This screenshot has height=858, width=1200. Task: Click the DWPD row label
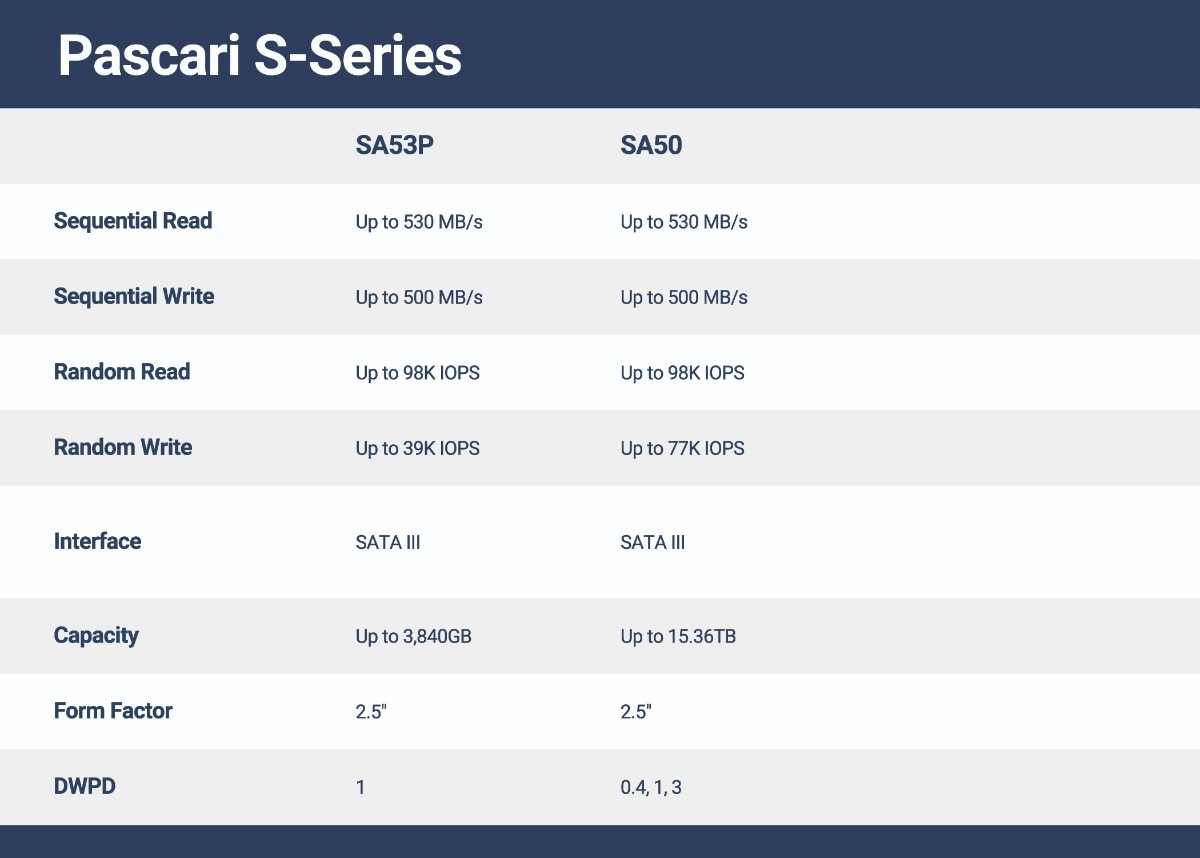[85, 787]
